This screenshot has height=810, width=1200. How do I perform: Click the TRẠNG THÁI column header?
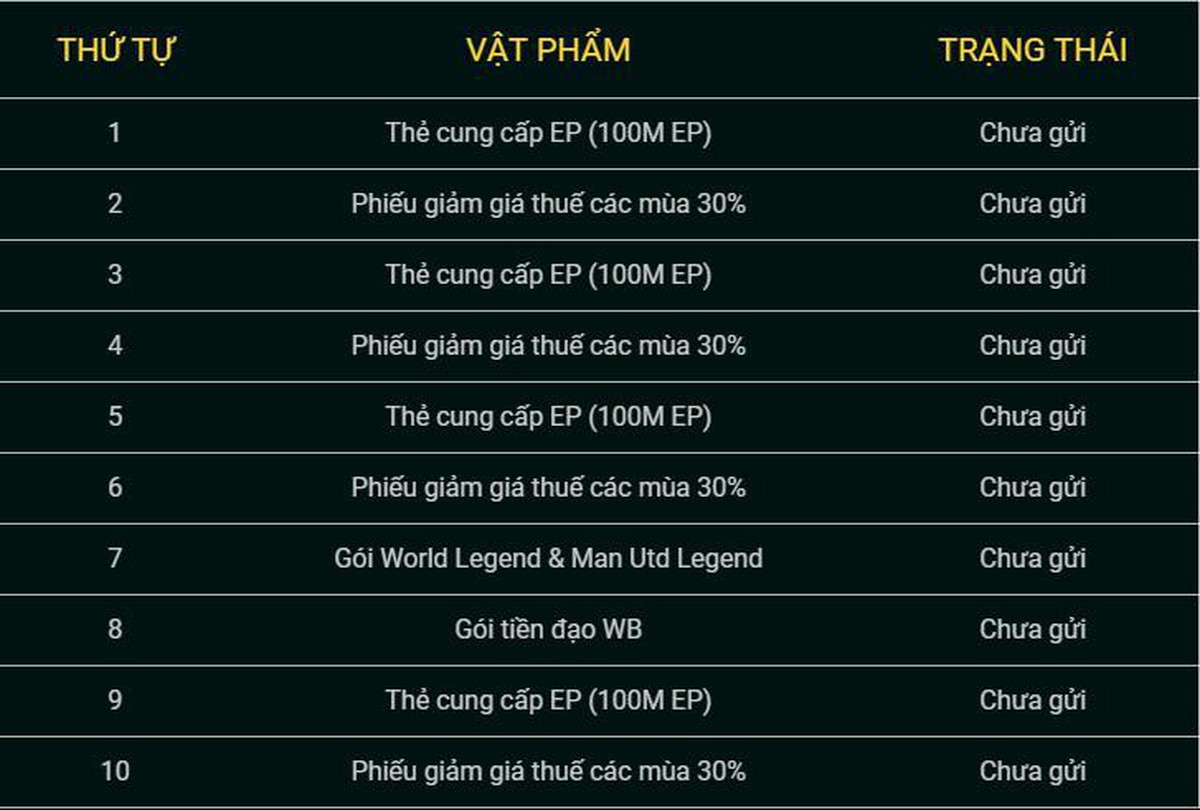coord(1032,50)
